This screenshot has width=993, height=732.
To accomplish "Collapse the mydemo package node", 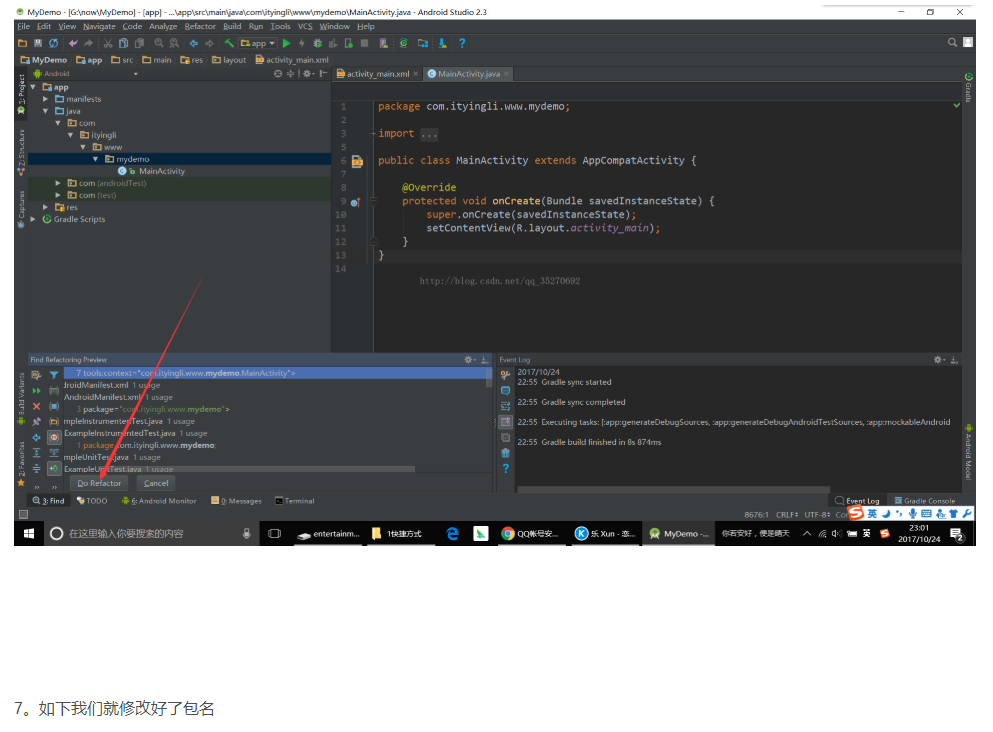I will pos(96,159).
